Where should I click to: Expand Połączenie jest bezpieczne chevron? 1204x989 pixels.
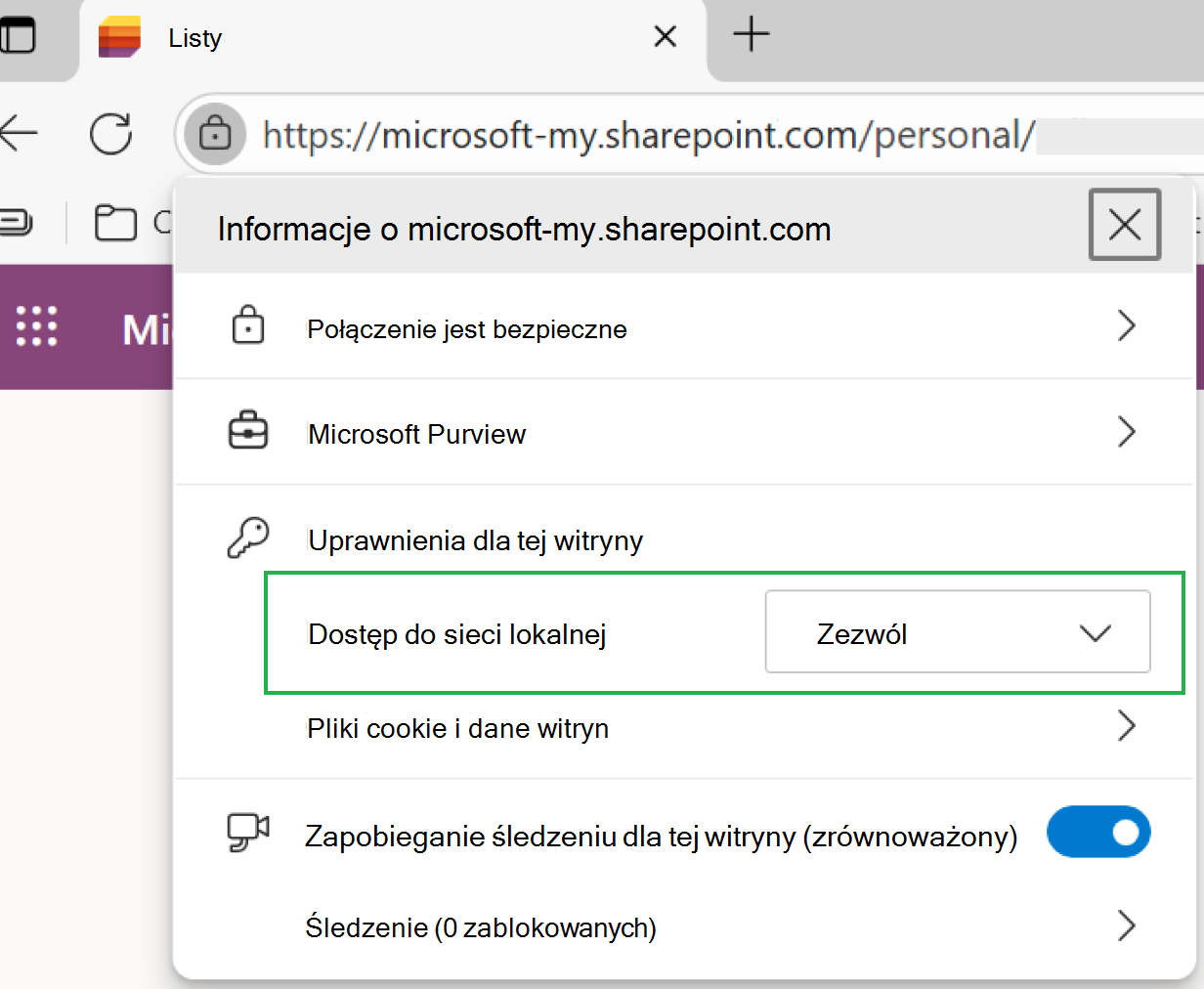1127,326
